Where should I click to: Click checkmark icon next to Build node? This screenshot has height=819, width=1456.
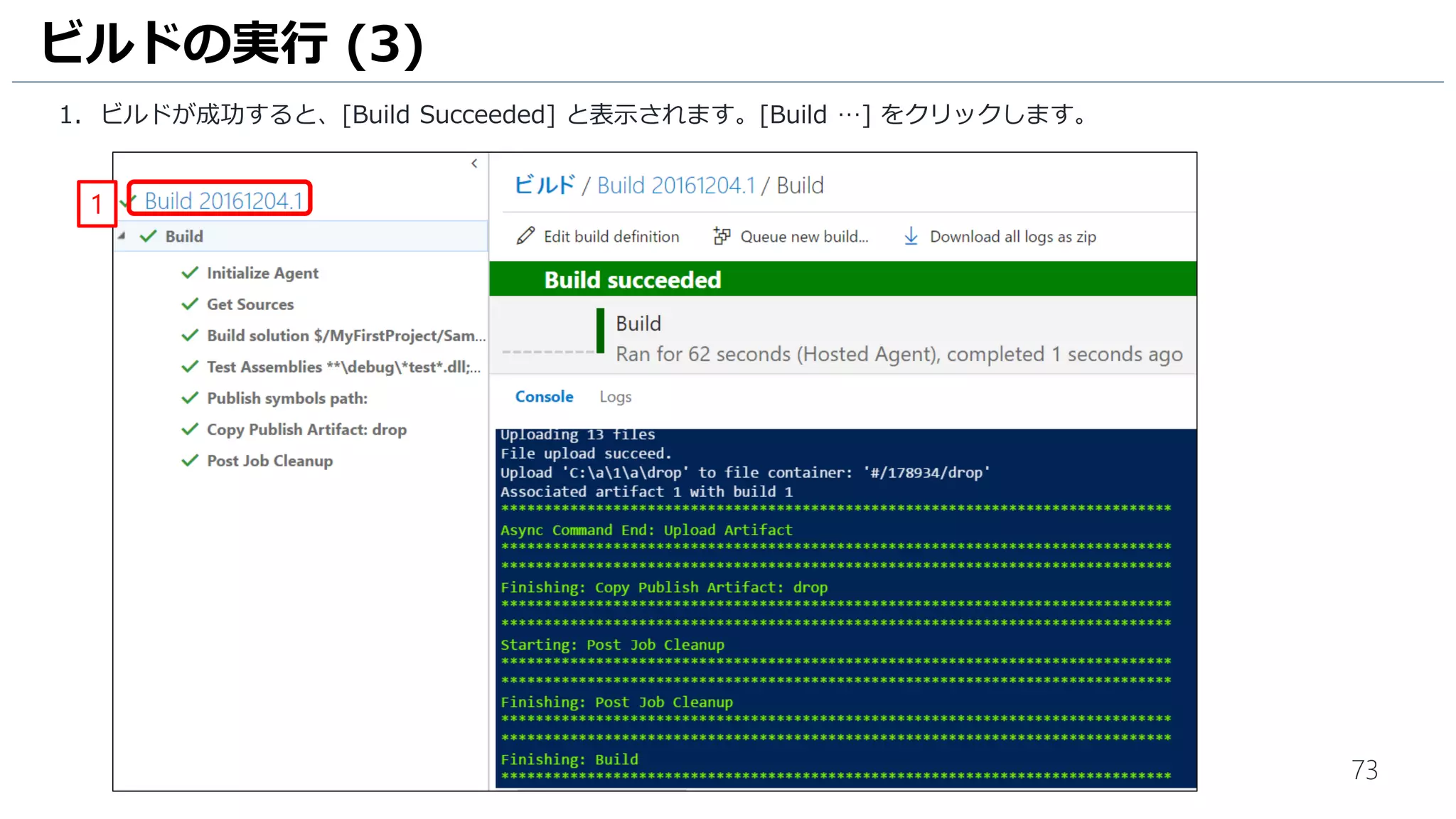point(148,236)
